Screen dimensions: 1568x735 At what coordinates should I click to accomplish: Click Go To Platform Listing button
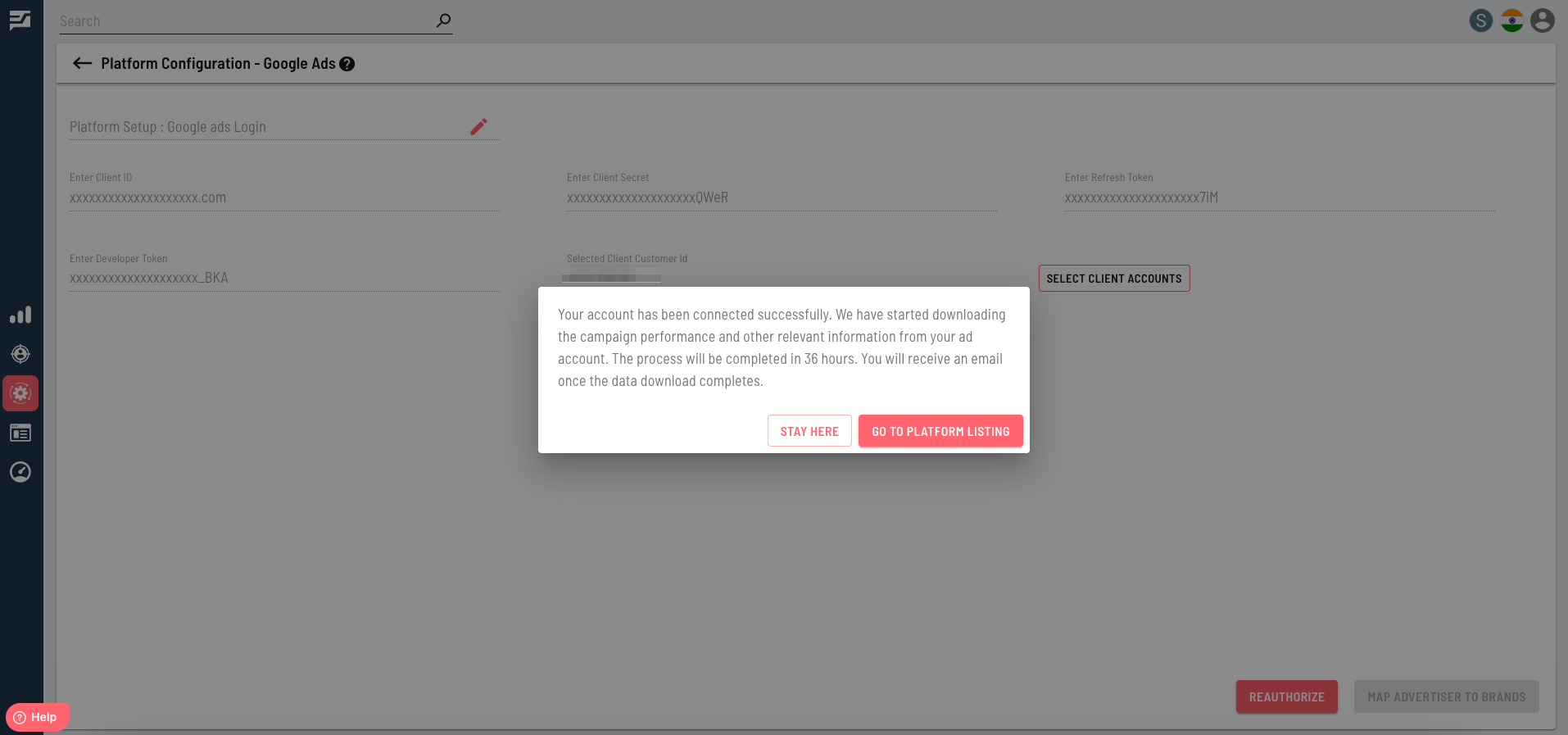tap(940, 431)
